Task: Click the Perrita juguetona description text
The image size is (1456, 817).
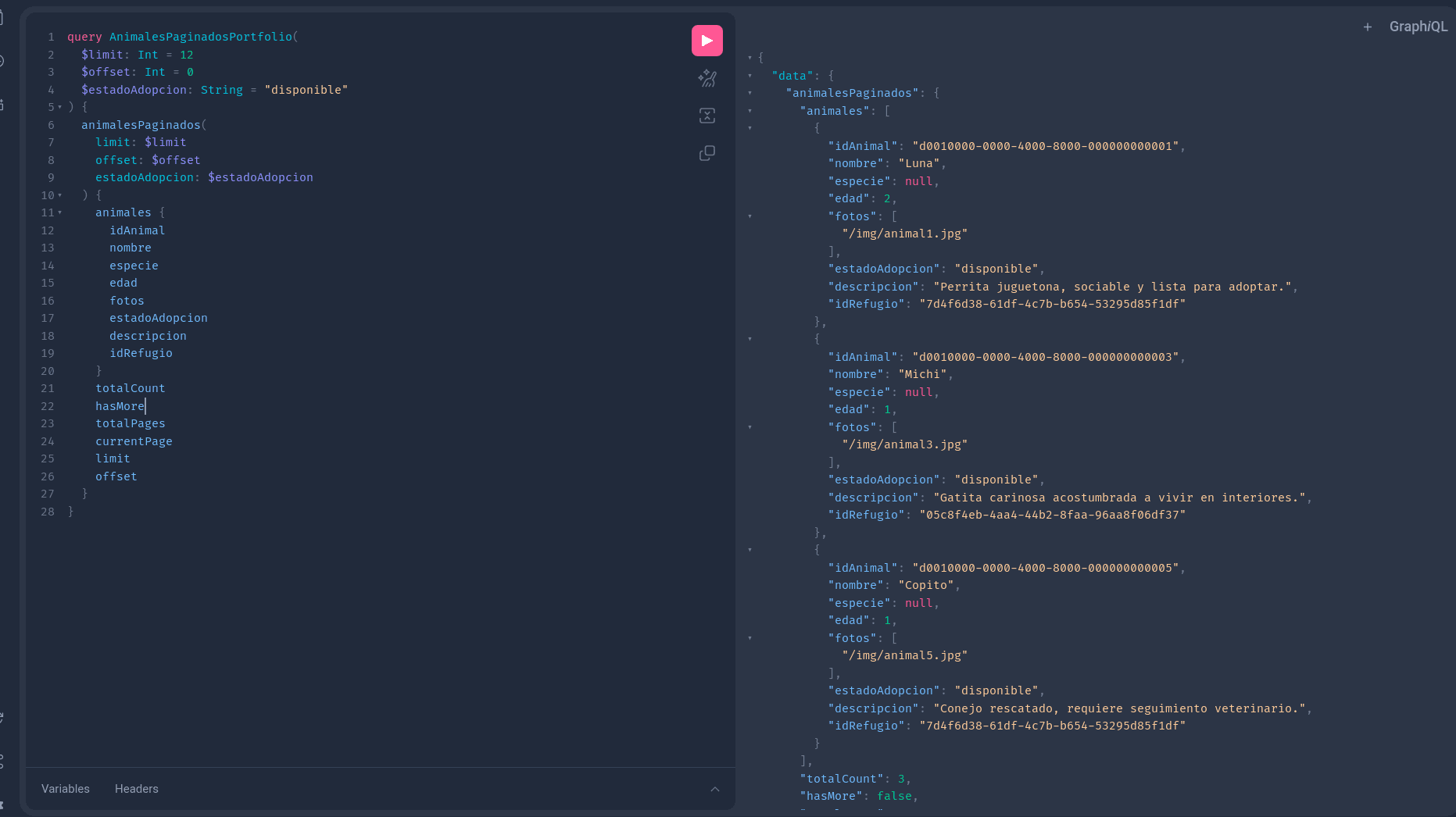Action: (1112, 287)
